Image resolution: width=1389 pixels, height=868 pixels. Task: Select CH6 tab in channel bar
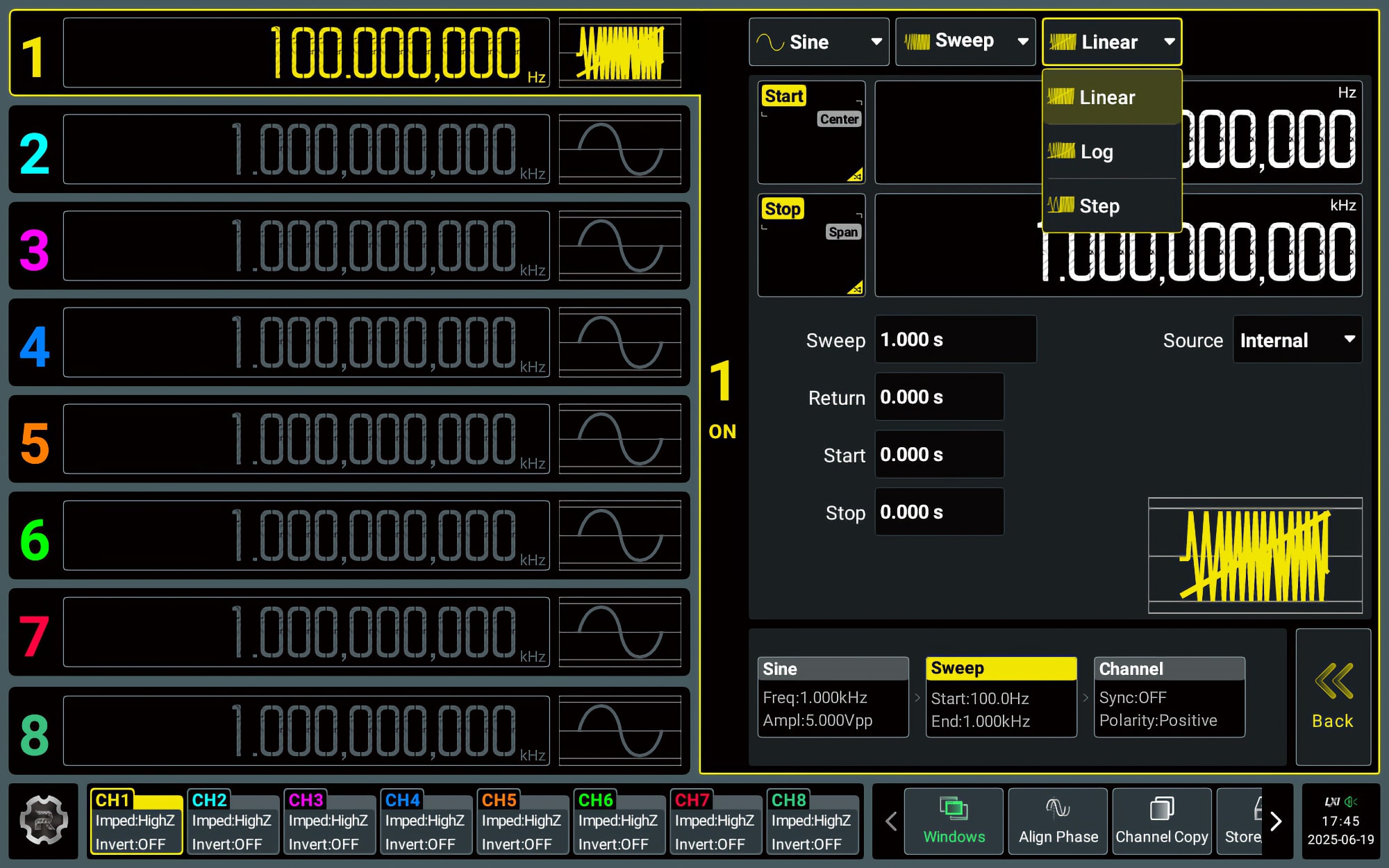(619, 821)
